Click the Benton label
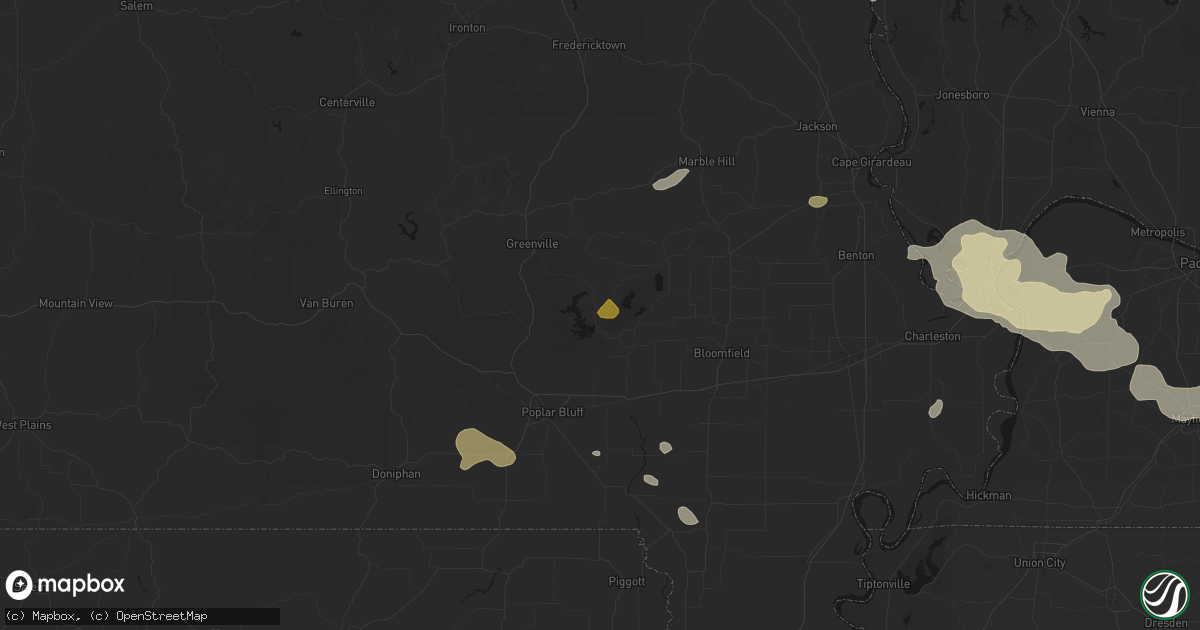This screenshot has height=630, width=1200. tap(856, 255)
